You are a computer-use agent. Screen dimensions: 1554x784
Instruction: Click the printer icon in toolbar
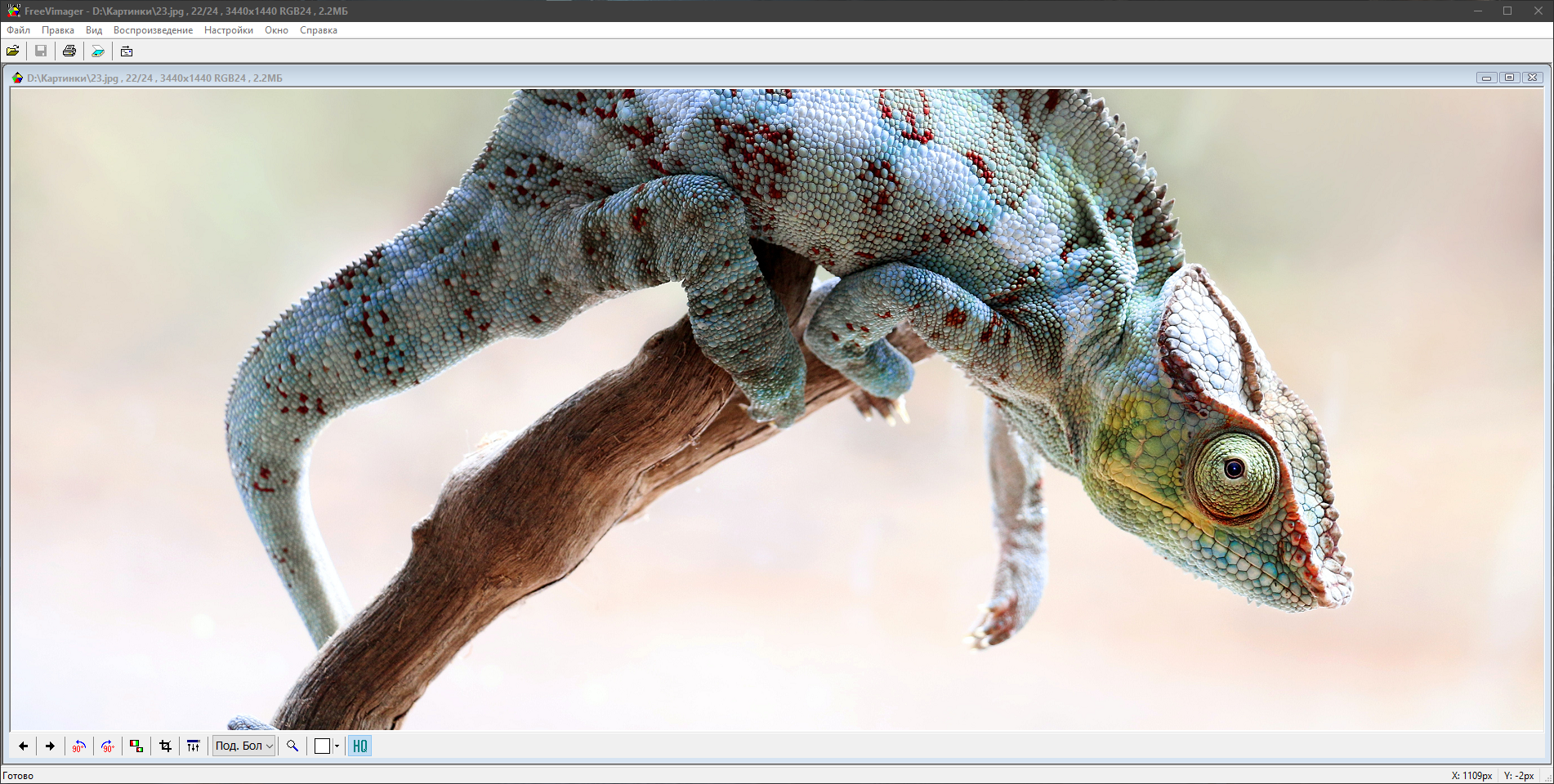[x=69, y=51]
